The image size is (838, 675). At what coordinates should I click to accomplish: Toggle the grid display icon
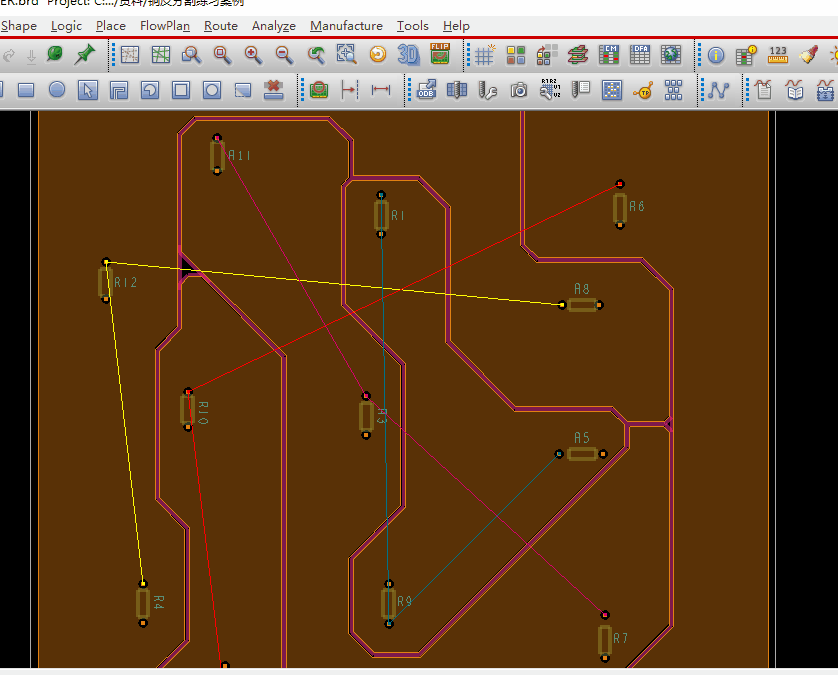[x=485, y=55]
